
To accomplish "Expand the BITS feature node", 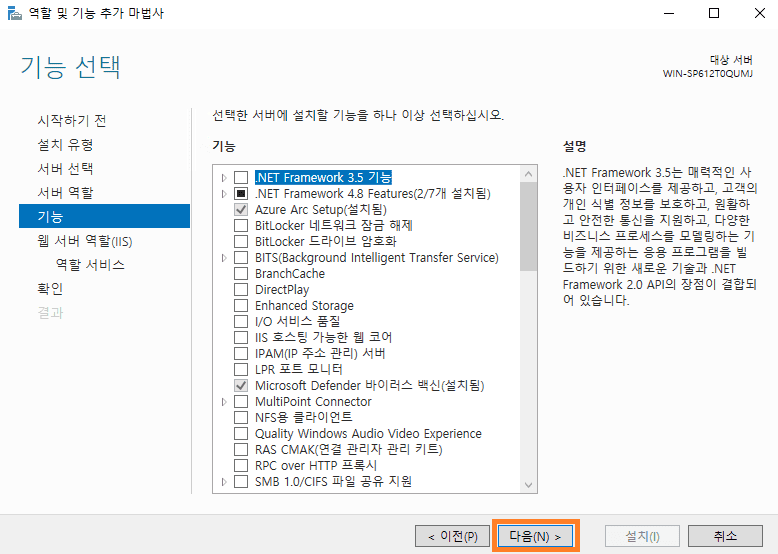I will point(224,257).
